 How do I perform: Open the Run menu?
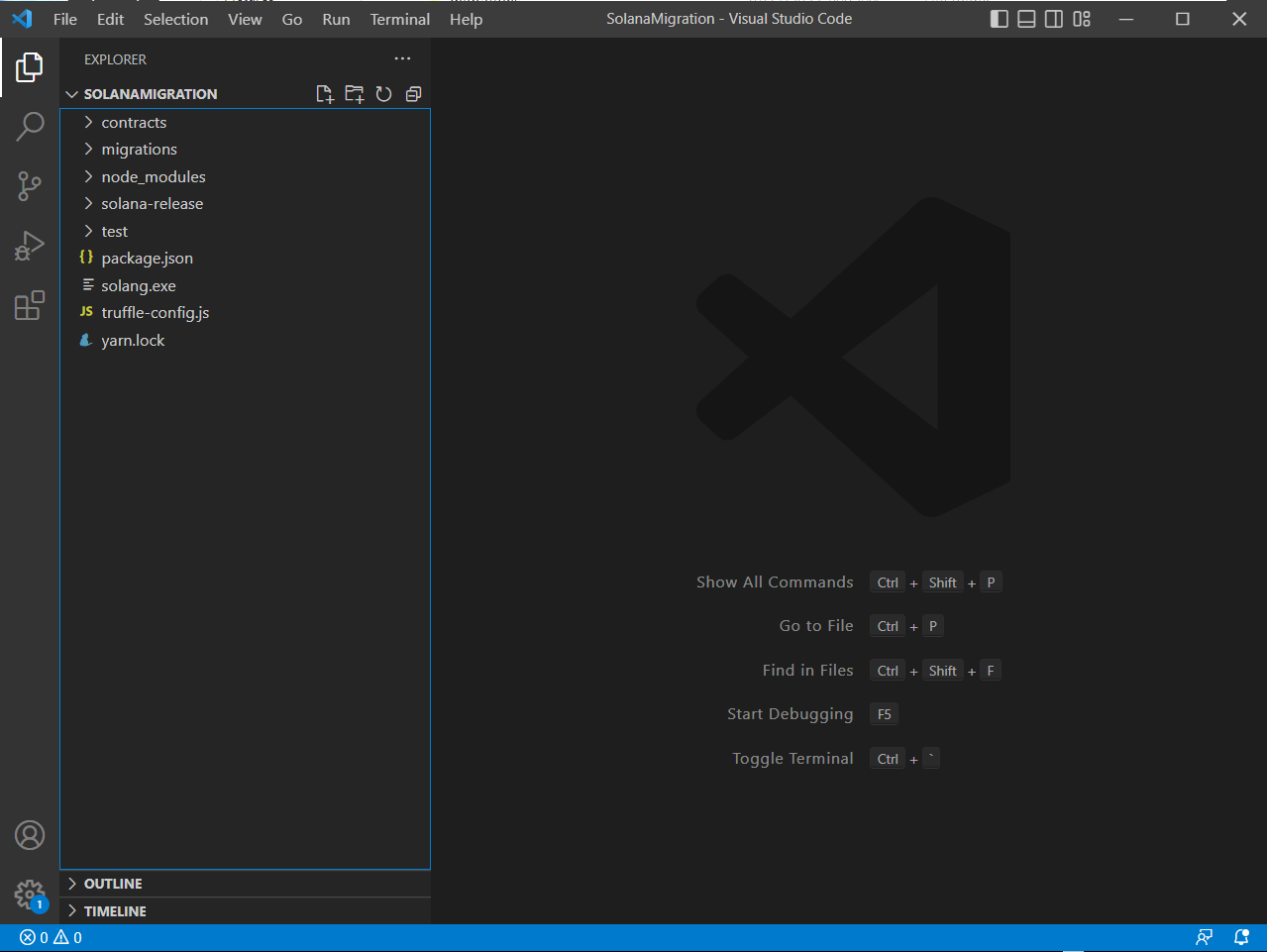coord(337,19)
